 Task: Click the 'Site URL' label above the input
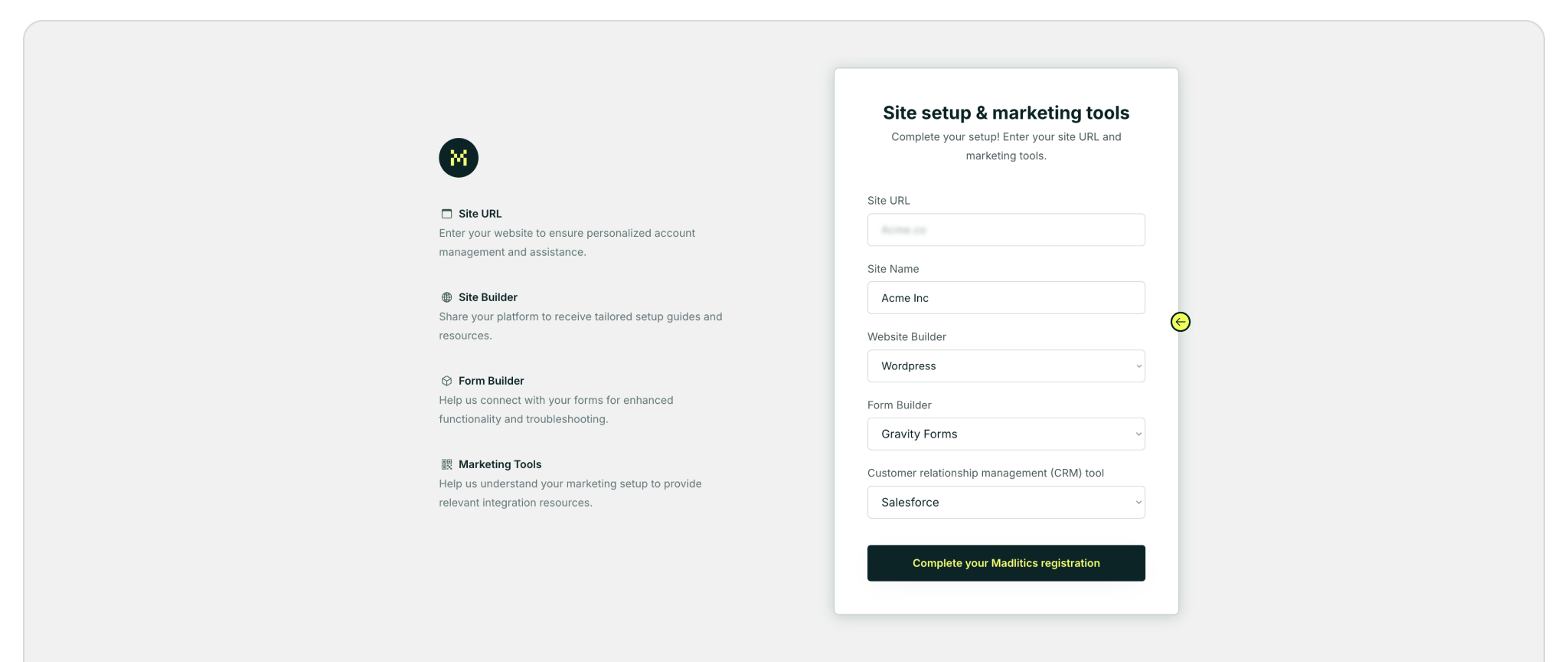pyautogui.click(x=888, y=201)
